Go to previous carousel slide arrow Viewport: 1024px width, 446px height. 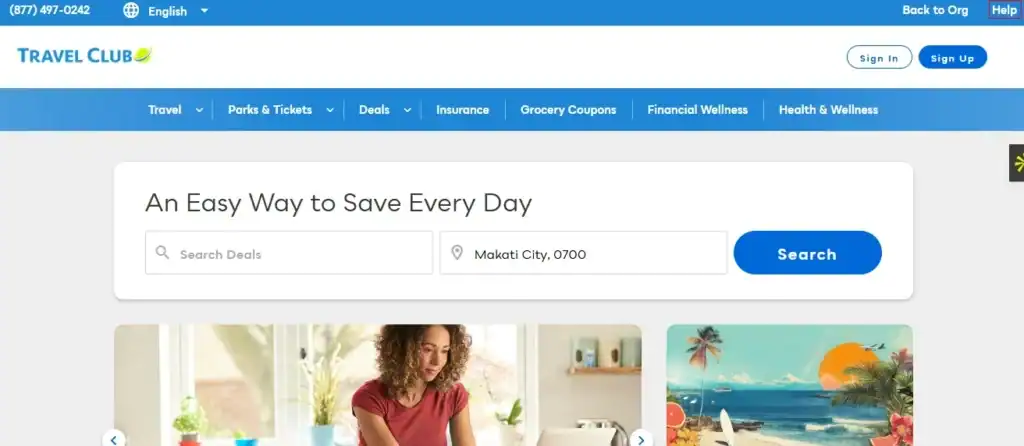[x=114, y=438]
